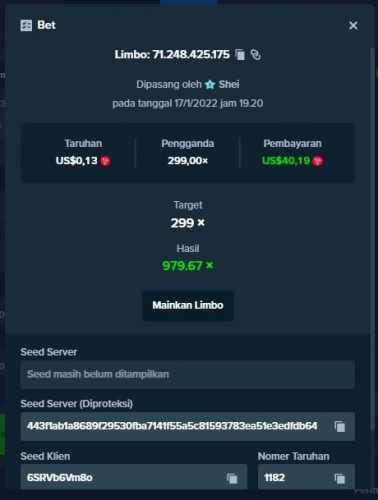Click the Mainkan Limbo button
Screen dimensions: 378x500
pyautogui.click(x=188, y=306)
